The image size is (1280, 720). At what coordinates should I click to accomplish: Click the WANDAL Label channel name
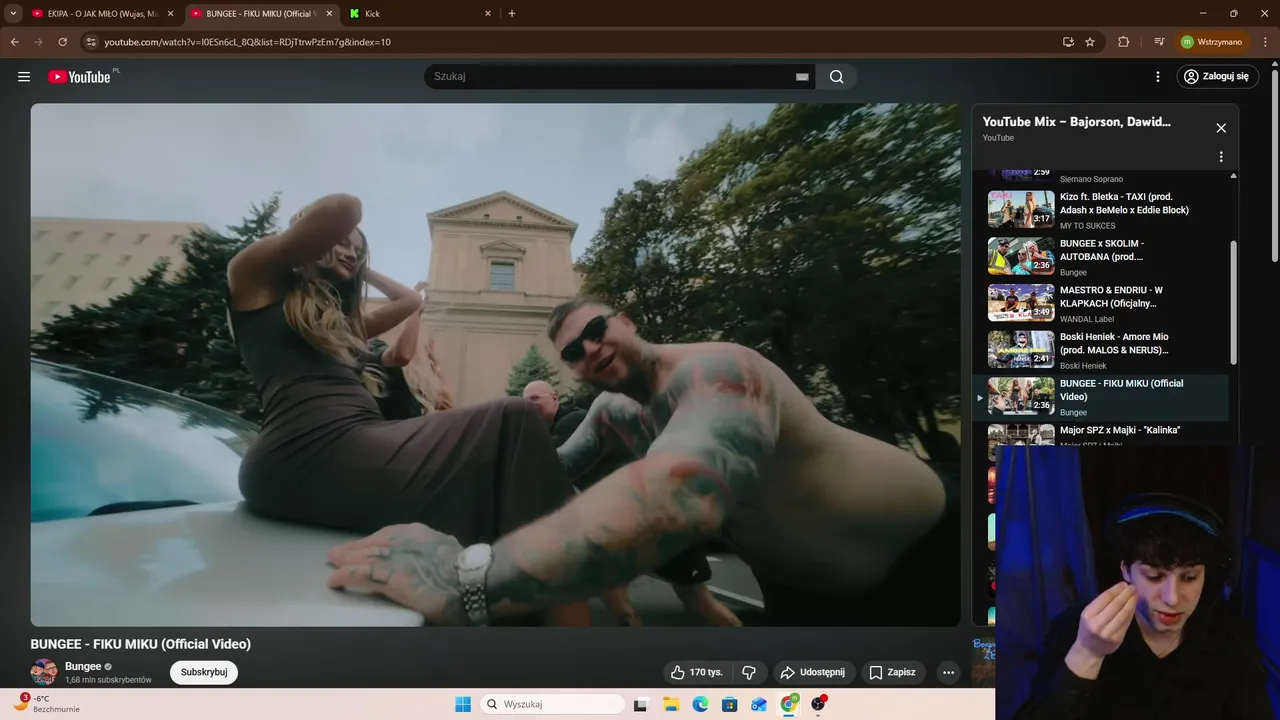point(1087,319)
